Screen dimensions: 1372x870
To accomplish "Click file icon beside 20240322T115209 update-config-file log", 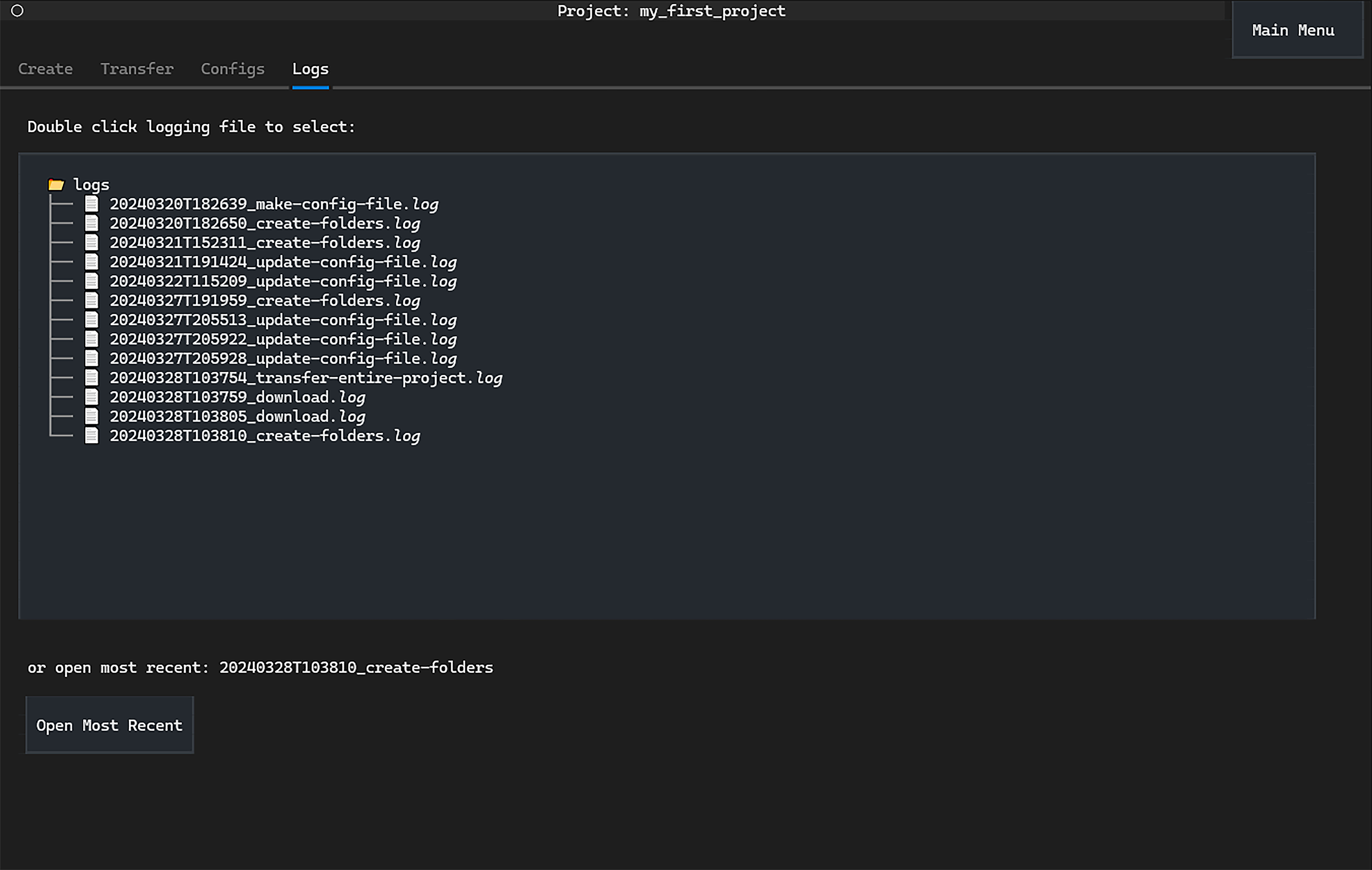I will (92, 281).
